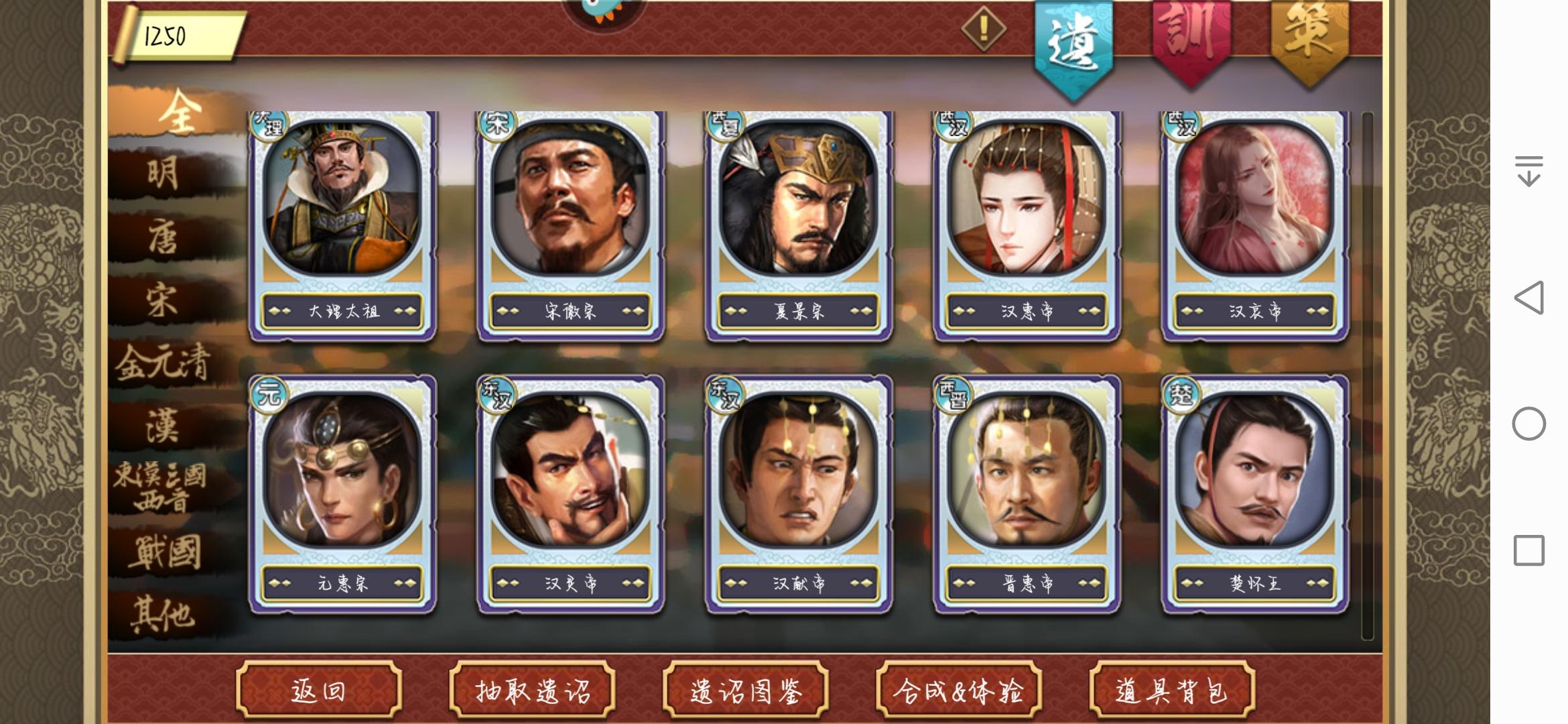Tap the Android back triangle

click(1528, 298)
